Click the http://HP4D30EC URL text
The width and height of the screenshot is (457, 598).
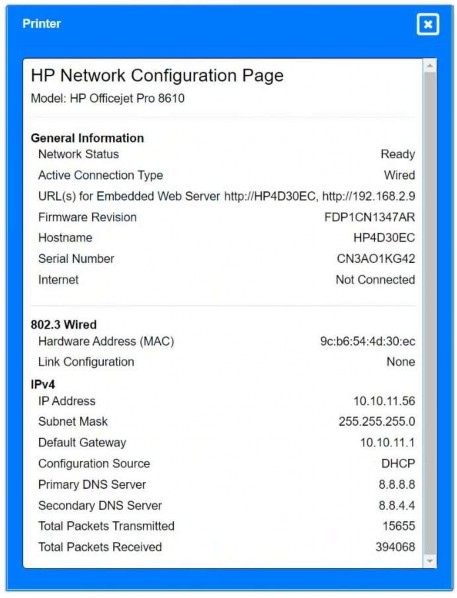point(270,196)
